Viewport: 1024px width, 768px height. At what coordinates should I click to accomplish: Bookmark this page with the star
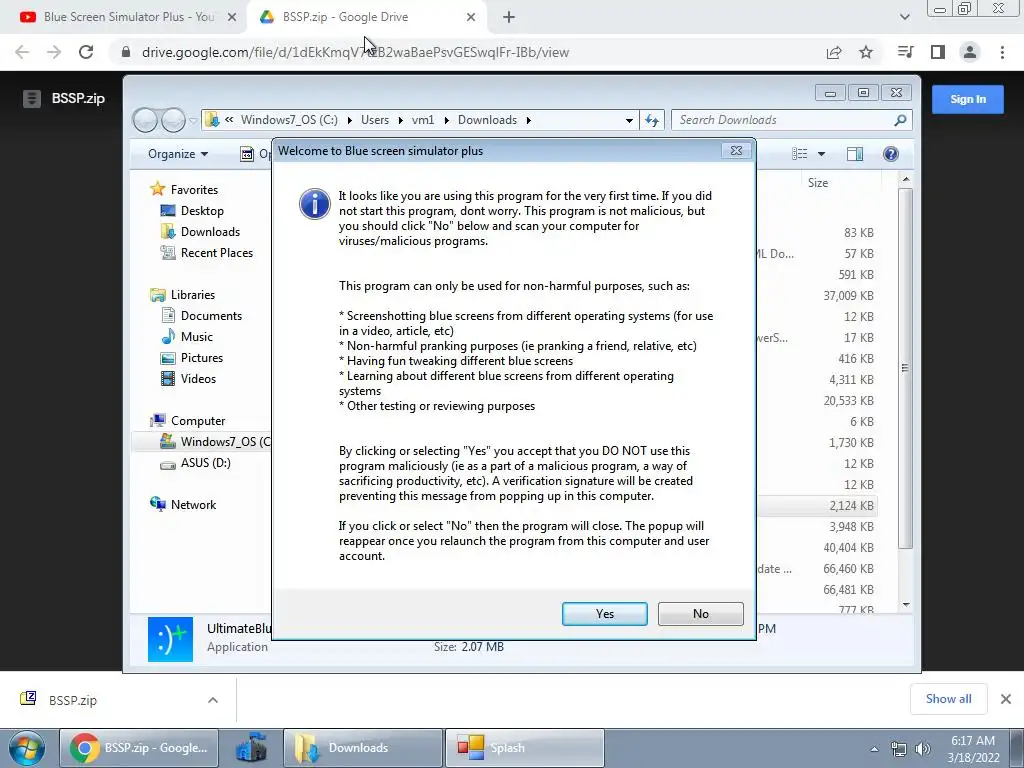[x=866, y=52]
